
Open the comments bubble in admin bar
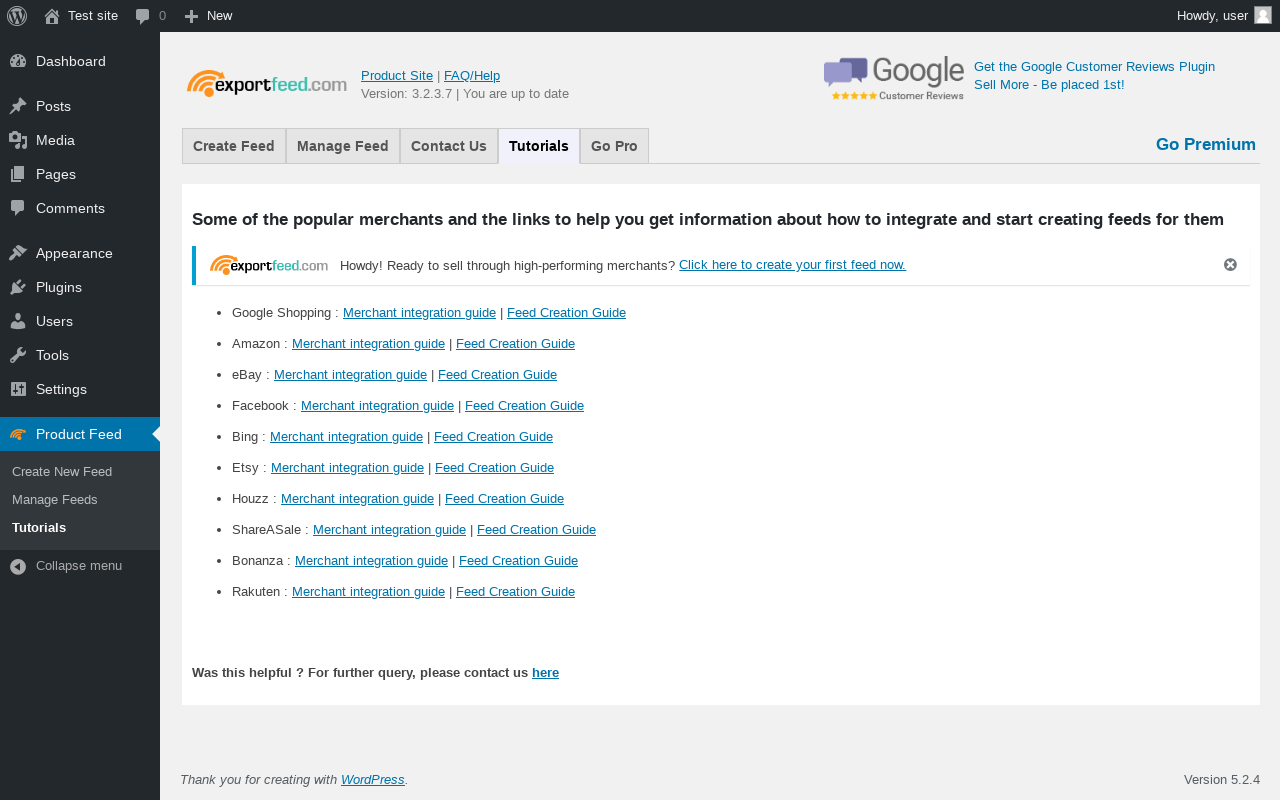pyautogui.click(x=143, y=16)
